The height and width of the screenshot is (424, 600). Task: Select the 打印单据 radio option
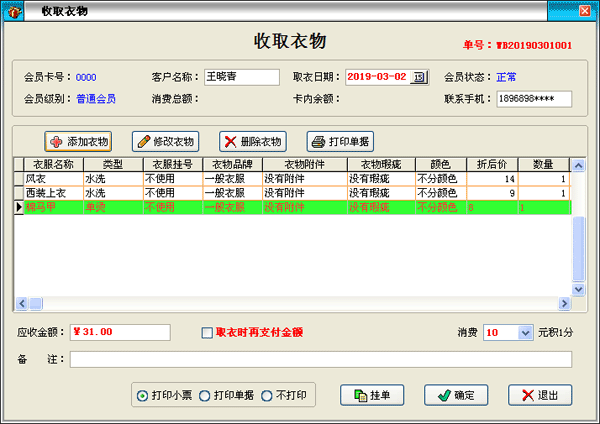[205, 395]
